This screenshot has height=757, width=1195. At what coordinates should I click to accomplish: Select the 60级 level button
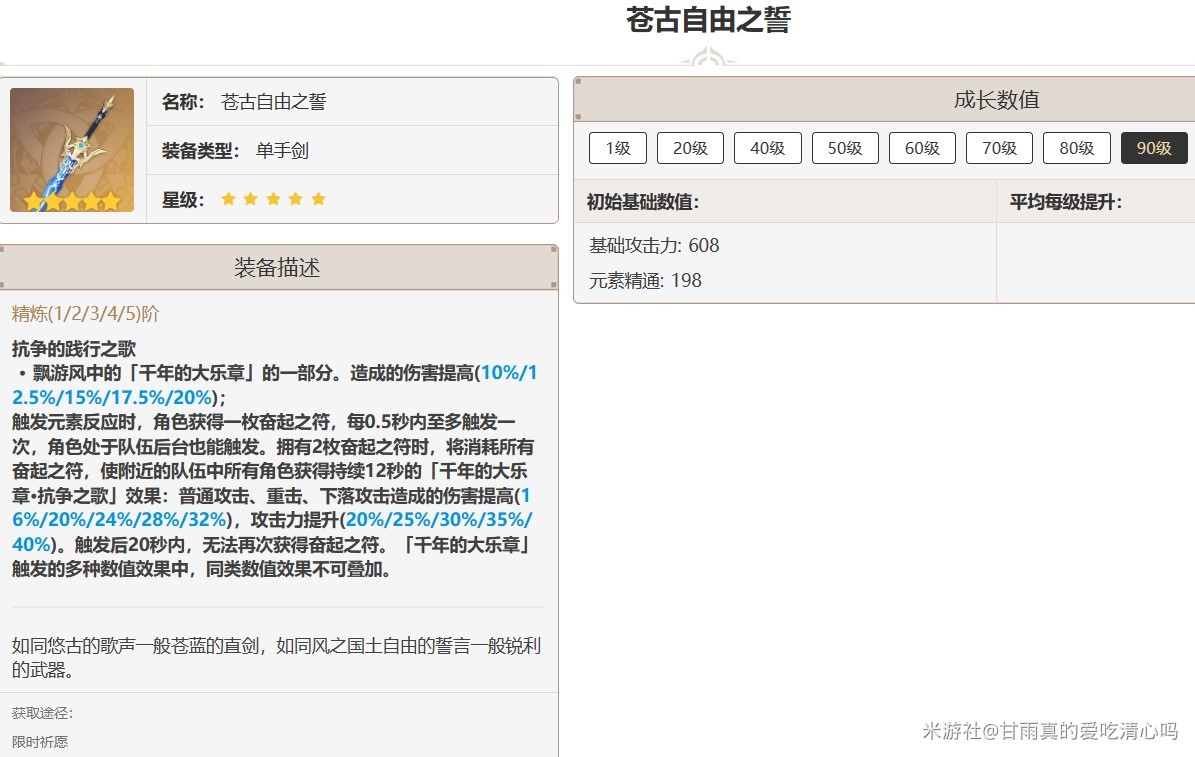(922, 148)
